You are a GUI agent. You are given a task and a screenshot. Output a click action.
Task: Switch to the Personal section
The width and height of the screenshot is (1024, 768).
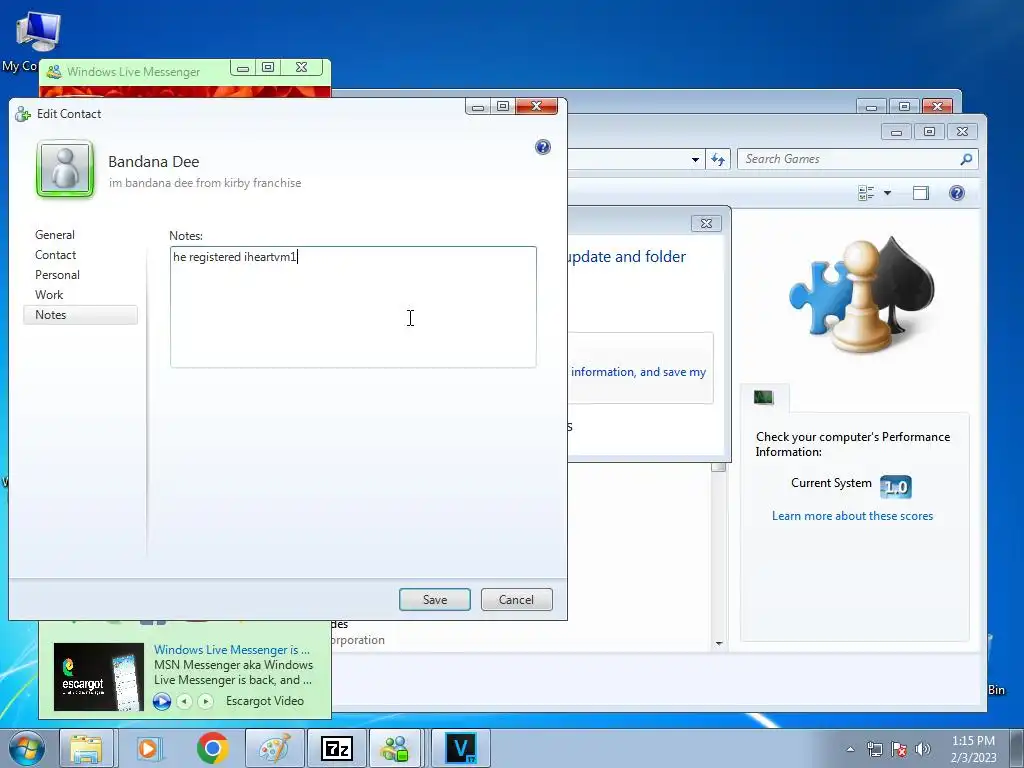(x=57, y=275)
